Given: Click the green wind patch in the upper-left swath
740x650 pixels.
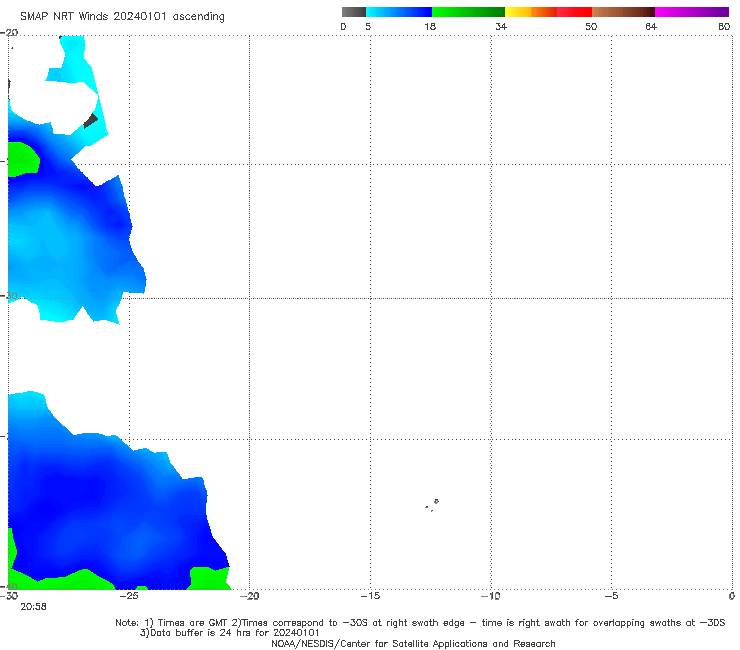Looking at the screenshot, I should point(23,159).
